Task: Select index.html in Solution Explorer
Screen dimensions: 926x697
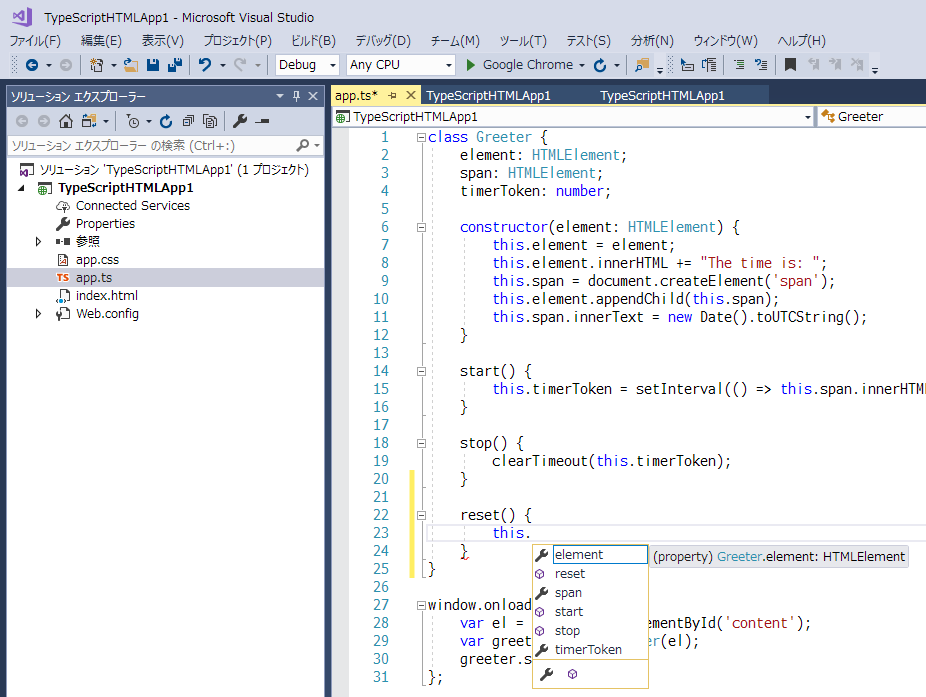Action: click(107, 296)
